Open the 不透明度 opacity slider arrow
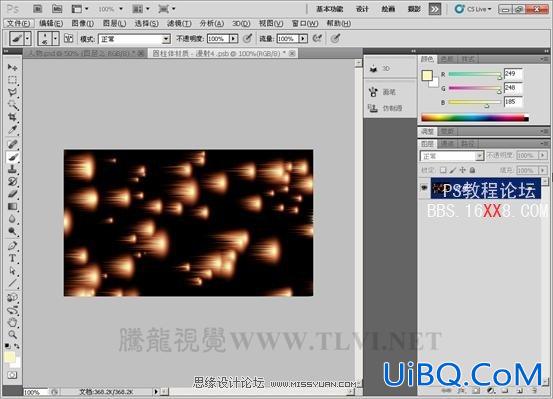The image size is (553, 399). click(233, 38)
